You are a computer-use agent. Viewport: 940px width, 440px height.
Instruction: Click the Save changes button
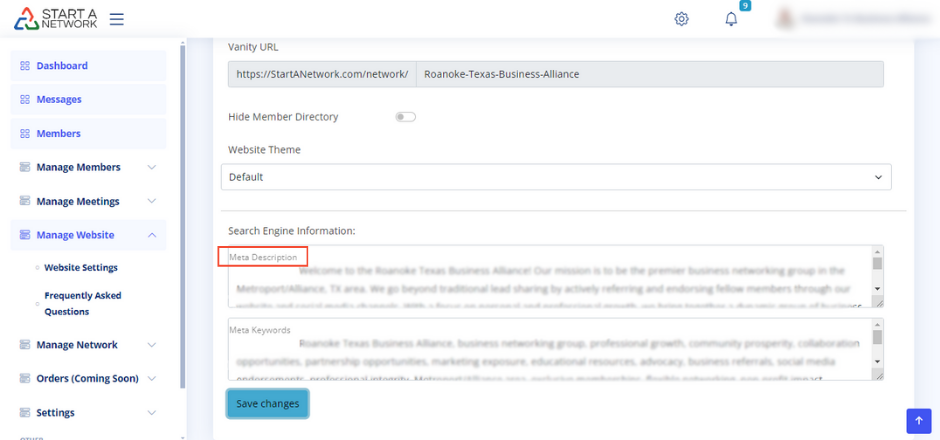(x=267, y=403)
